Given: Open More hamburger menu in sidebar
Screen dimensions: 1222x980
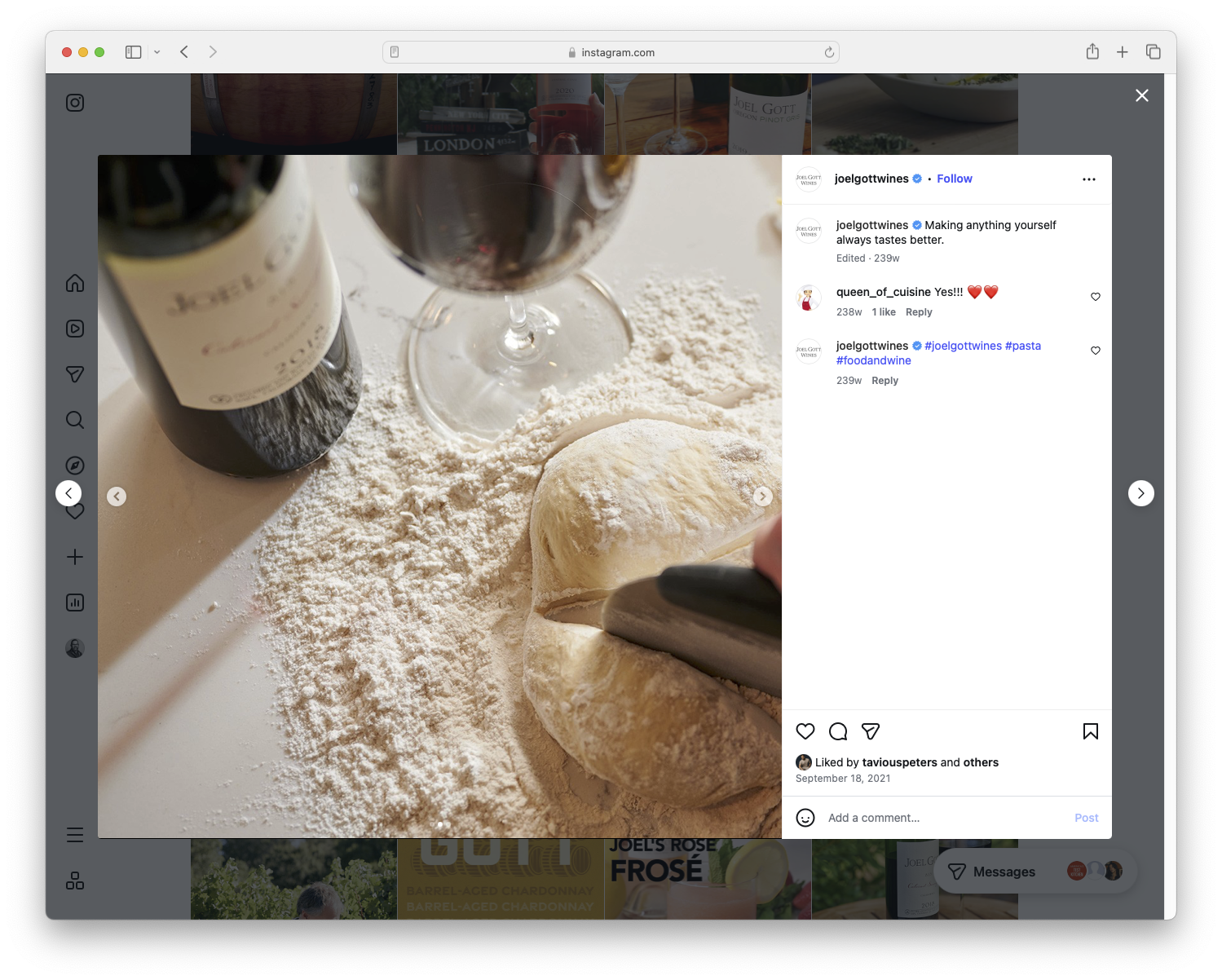Looking at the screenshot, I should pos(75,835).
